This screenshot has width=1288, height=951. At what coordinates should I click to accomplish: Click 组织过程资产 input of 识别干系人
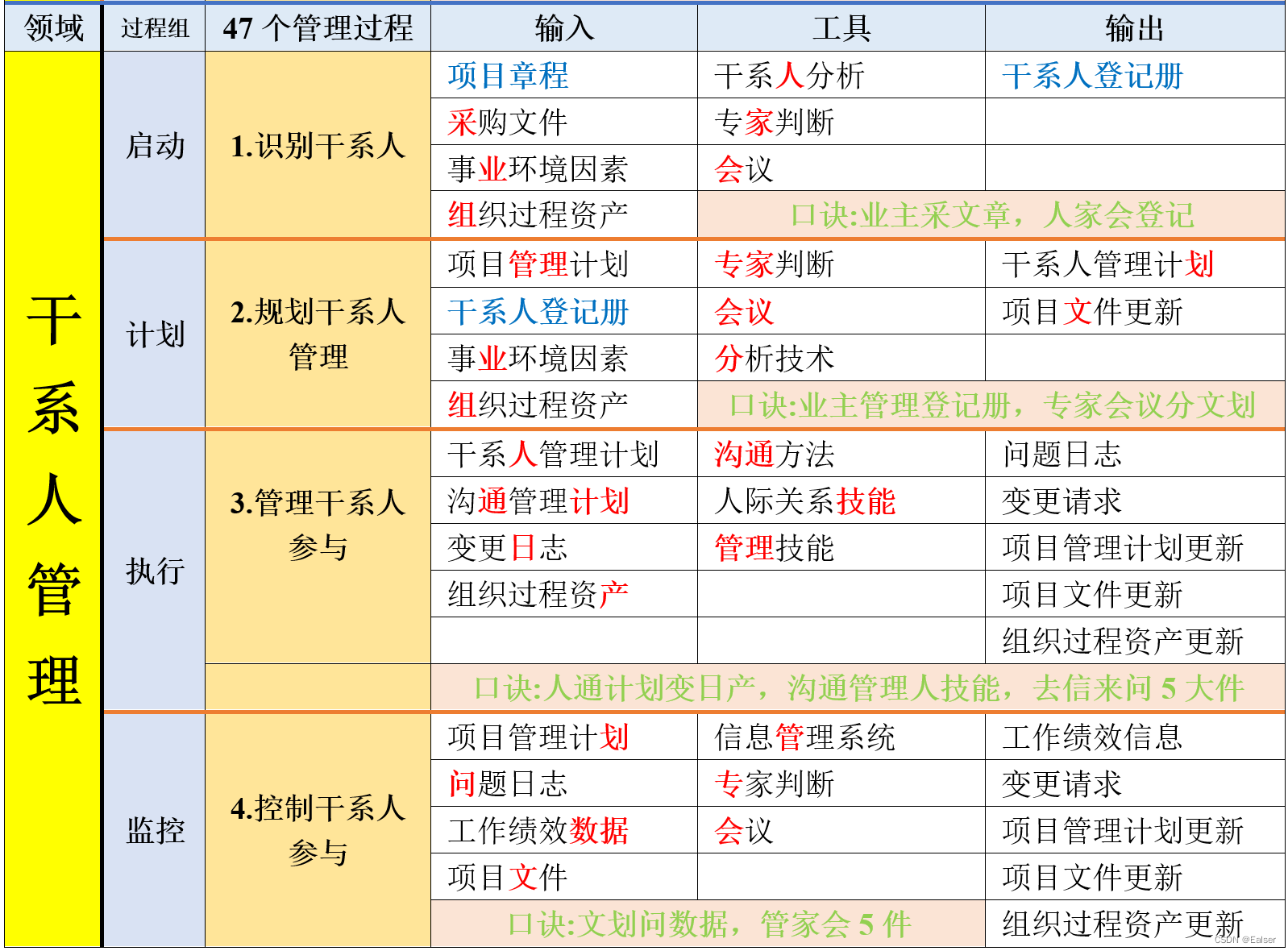coord(564,215)
